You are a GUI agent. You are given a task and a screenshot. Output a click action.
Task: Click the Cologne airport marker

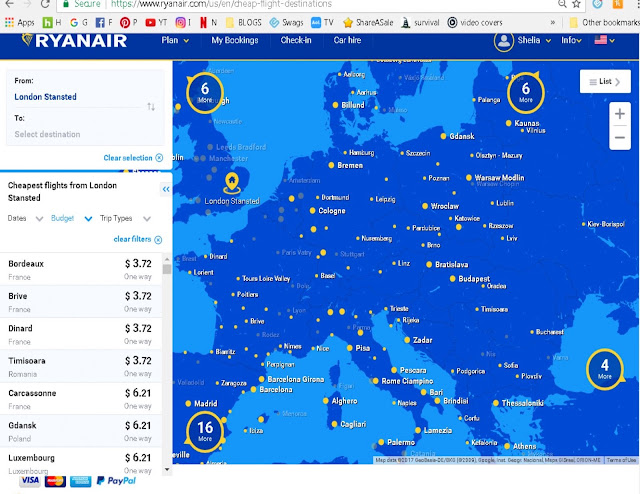[x=312, y=211]
